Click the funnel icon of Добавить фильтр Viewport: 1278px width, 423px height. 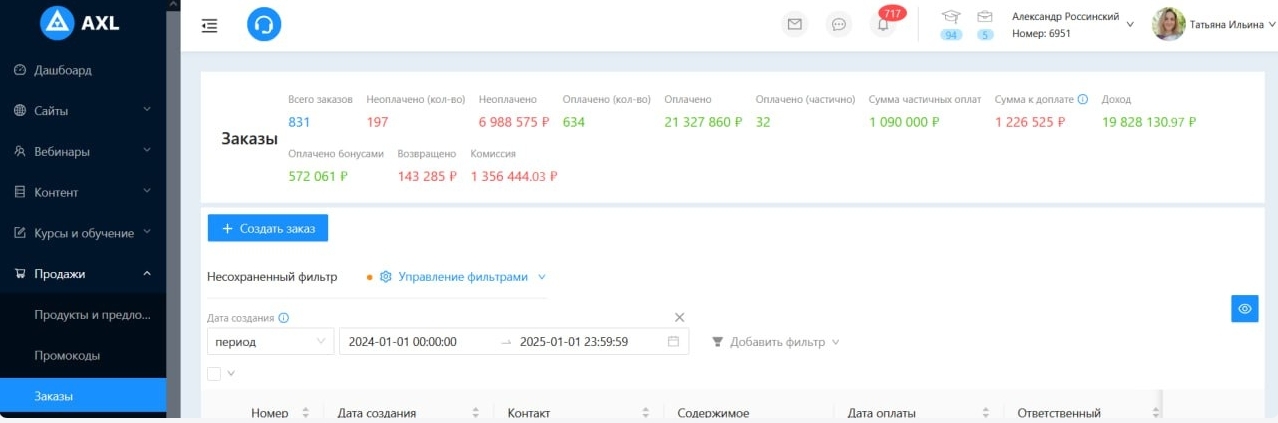(x=717, y=342)
